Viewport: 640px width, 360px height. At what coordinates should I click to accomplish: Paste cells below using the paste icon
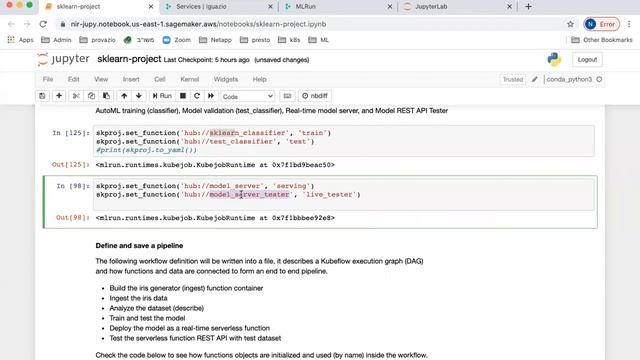[x=106, y=96]
